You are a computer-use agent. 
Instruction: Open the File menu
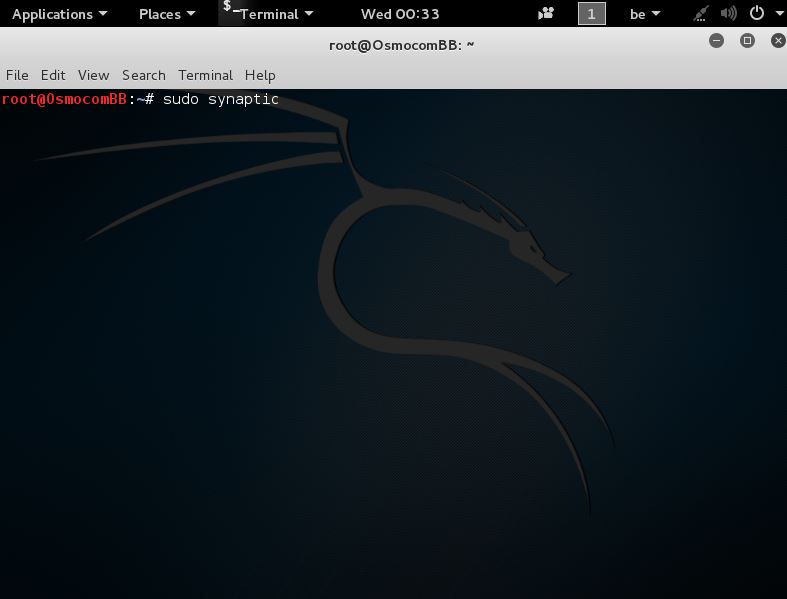(17, 75)
